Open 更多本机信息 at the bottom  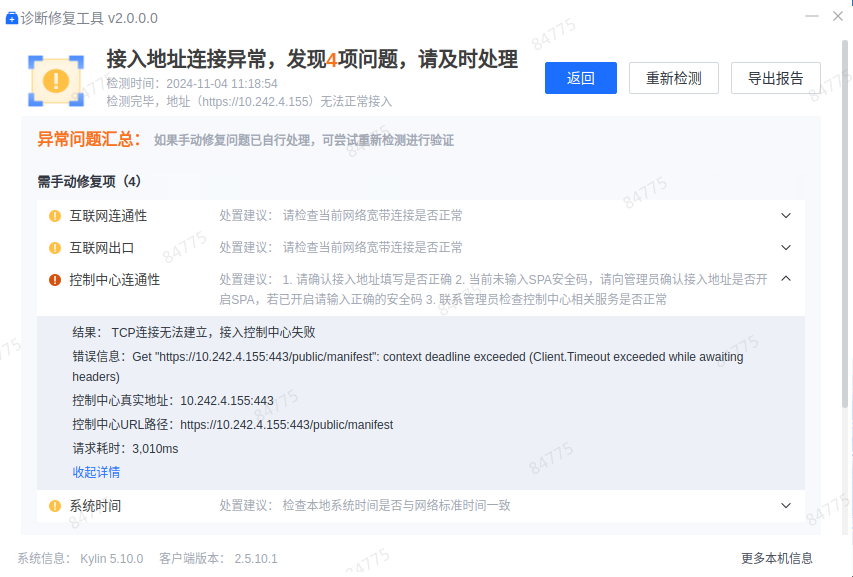[776, 558]
